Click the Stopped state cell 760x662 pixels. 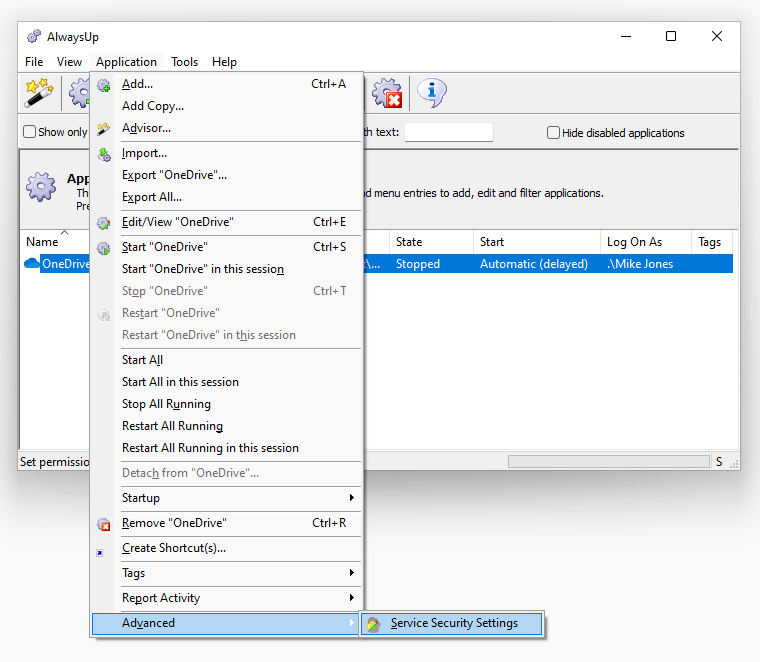418,264
